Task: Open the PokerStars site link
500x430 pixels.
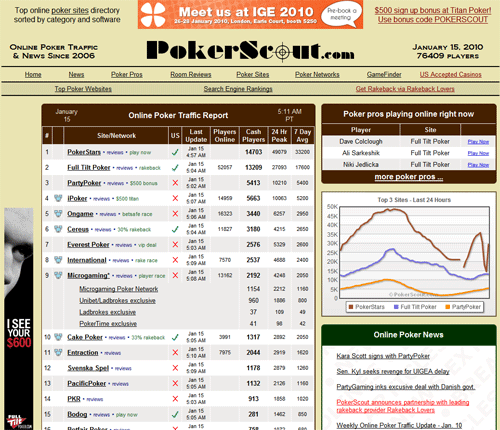Action: click(x=84, y=152)
